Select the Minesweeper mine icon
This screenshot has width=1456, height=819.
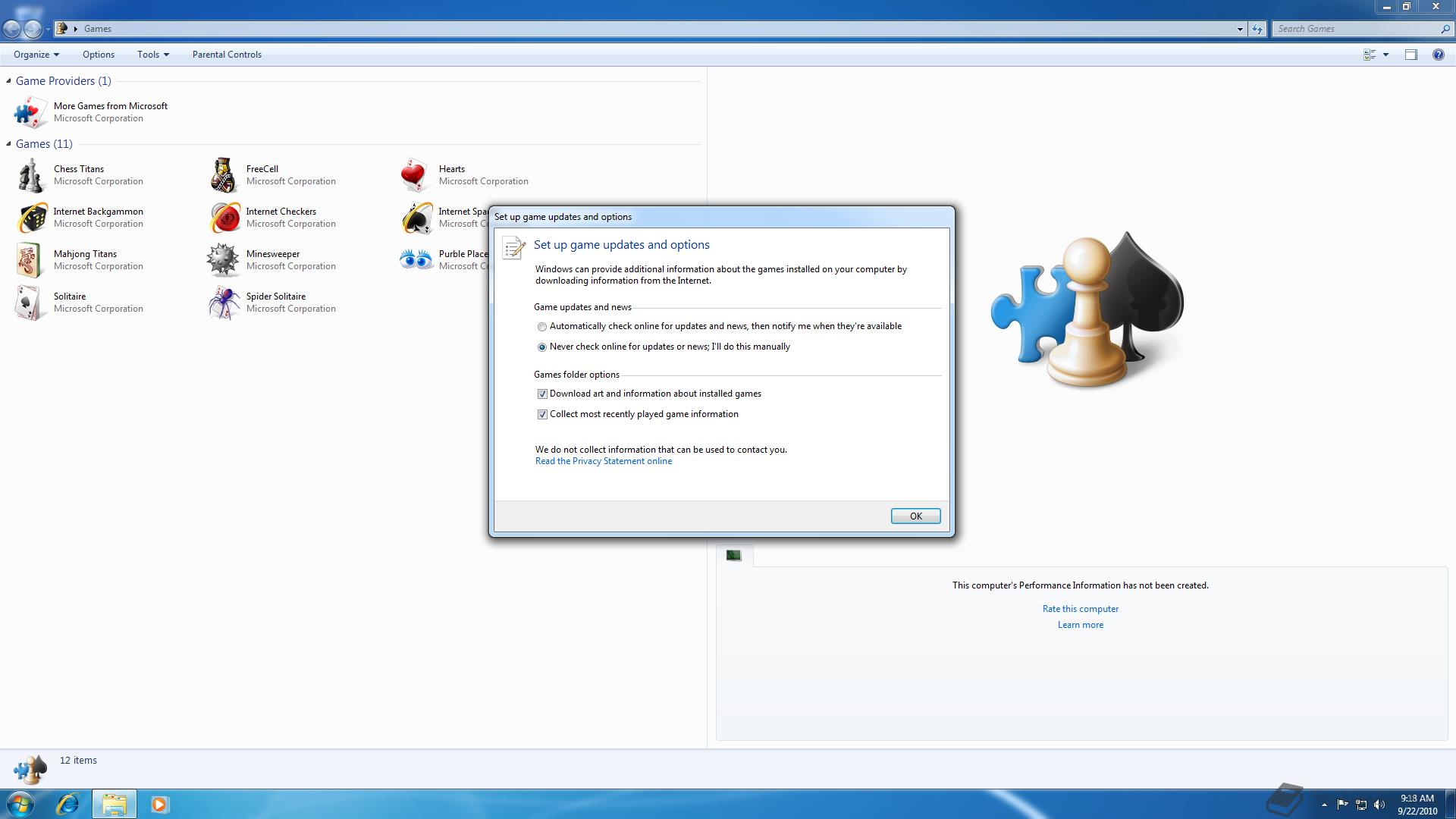click(223, 260)
